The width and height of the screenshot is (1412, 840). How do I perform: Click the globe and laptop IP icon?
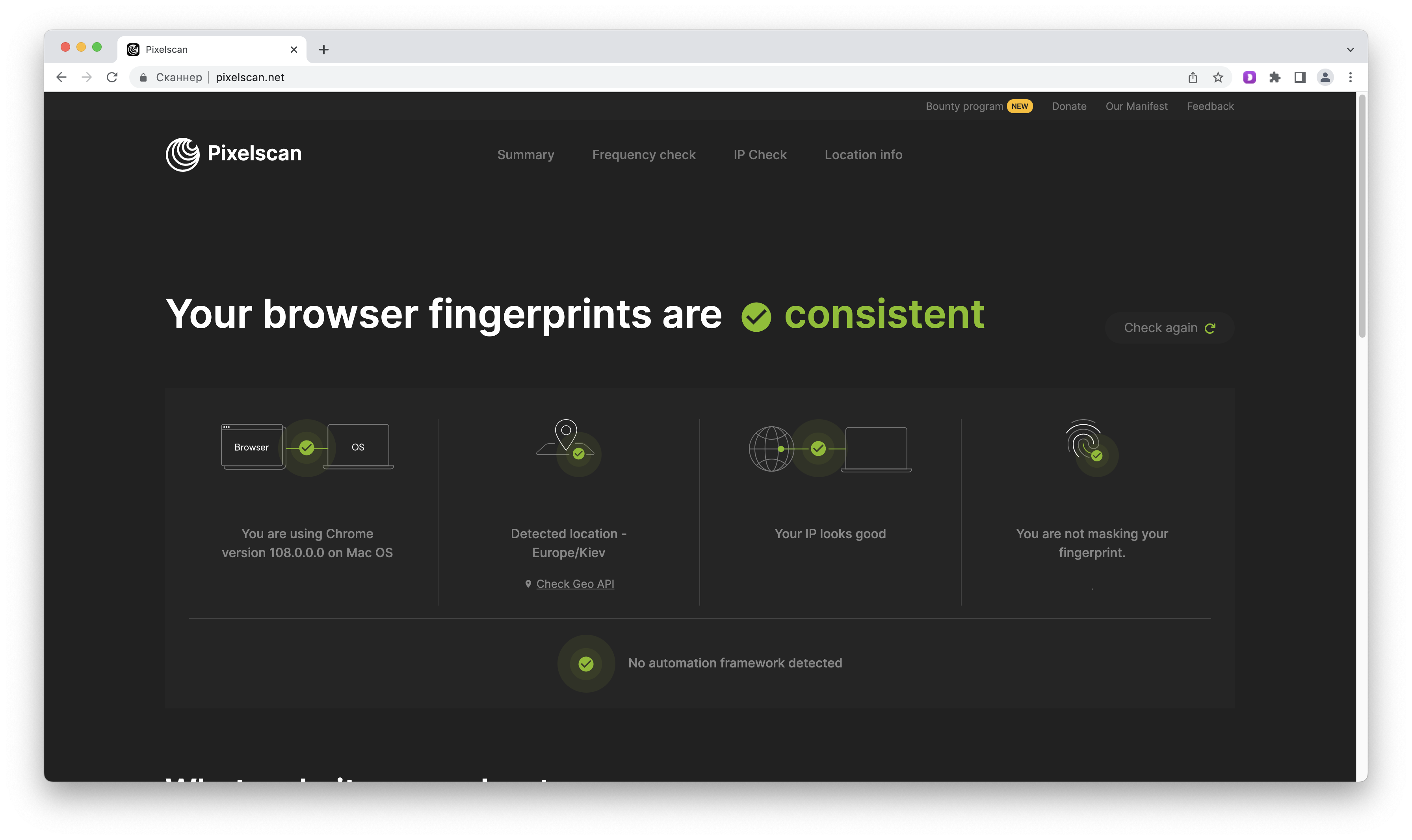830,448
